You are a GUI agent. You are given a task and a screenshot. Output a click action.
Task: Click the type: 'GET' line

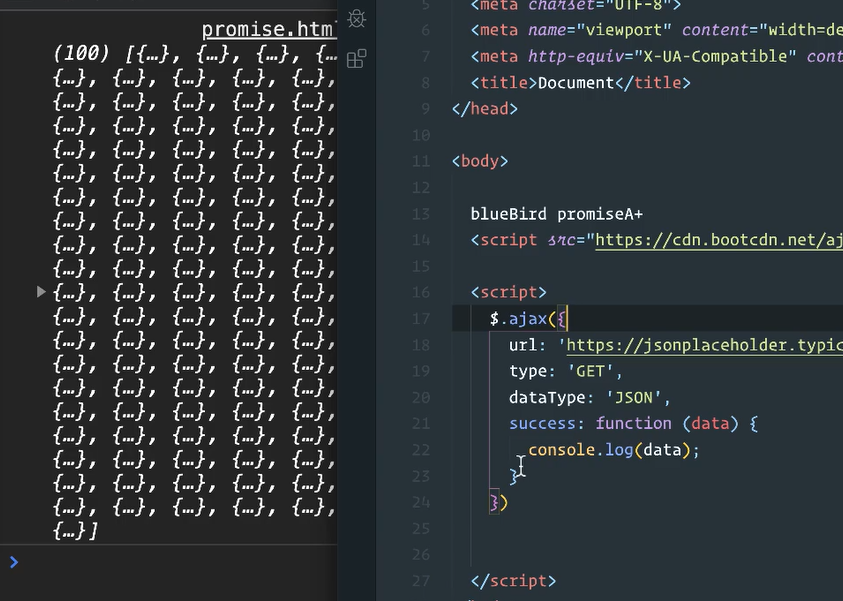pyautogui.click(x=566, y=371)
